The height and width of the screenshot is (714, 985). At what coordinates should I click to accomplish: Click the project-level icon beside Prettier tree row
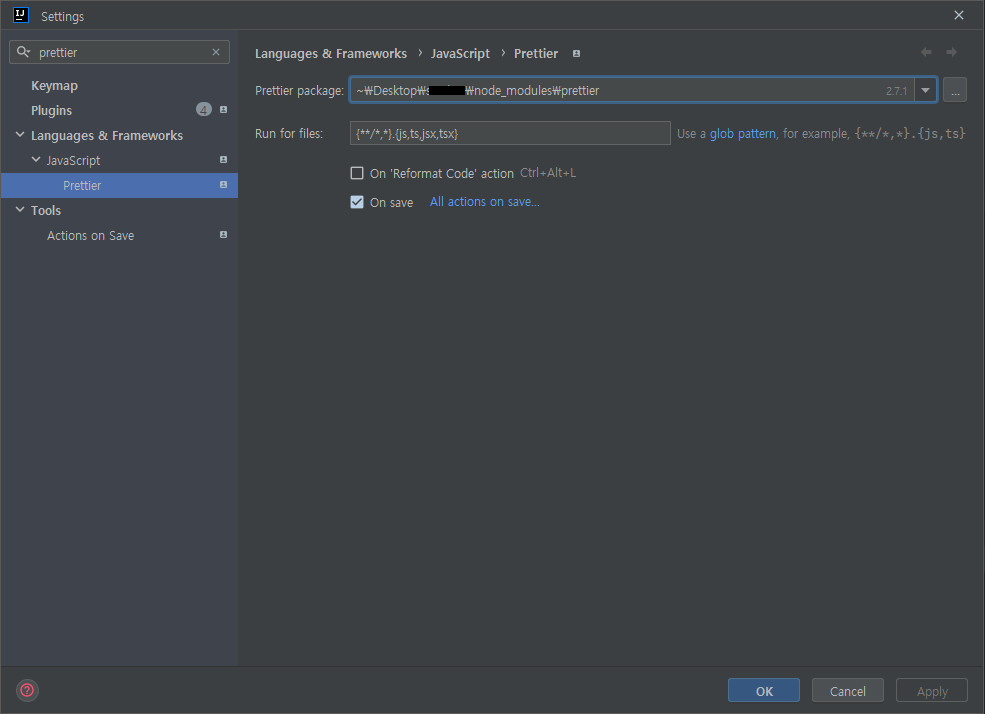[x=223, y=185]
